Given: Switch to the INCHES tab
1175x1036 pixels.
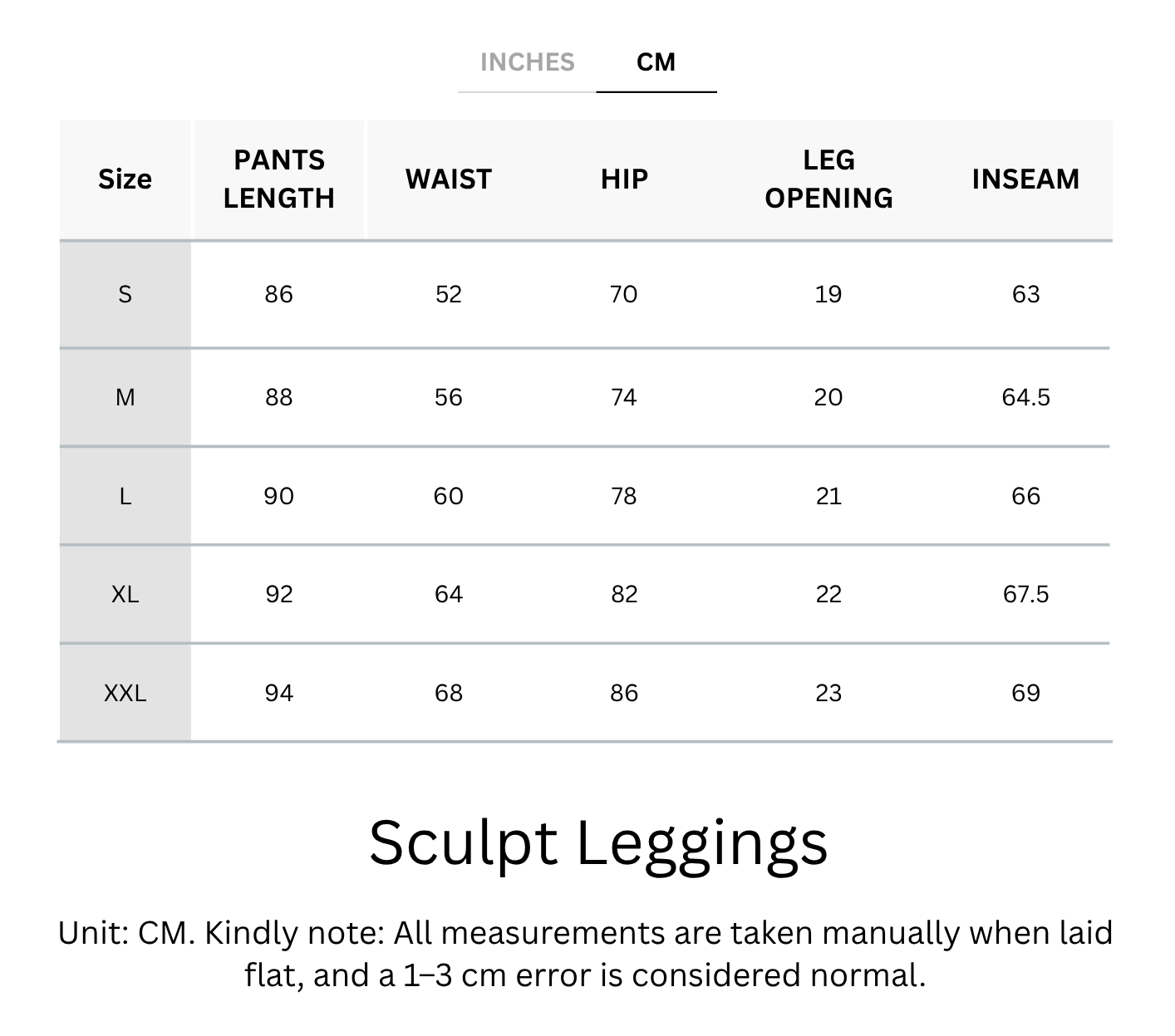Looking at the screenshot, I should [x=527, y=62].
